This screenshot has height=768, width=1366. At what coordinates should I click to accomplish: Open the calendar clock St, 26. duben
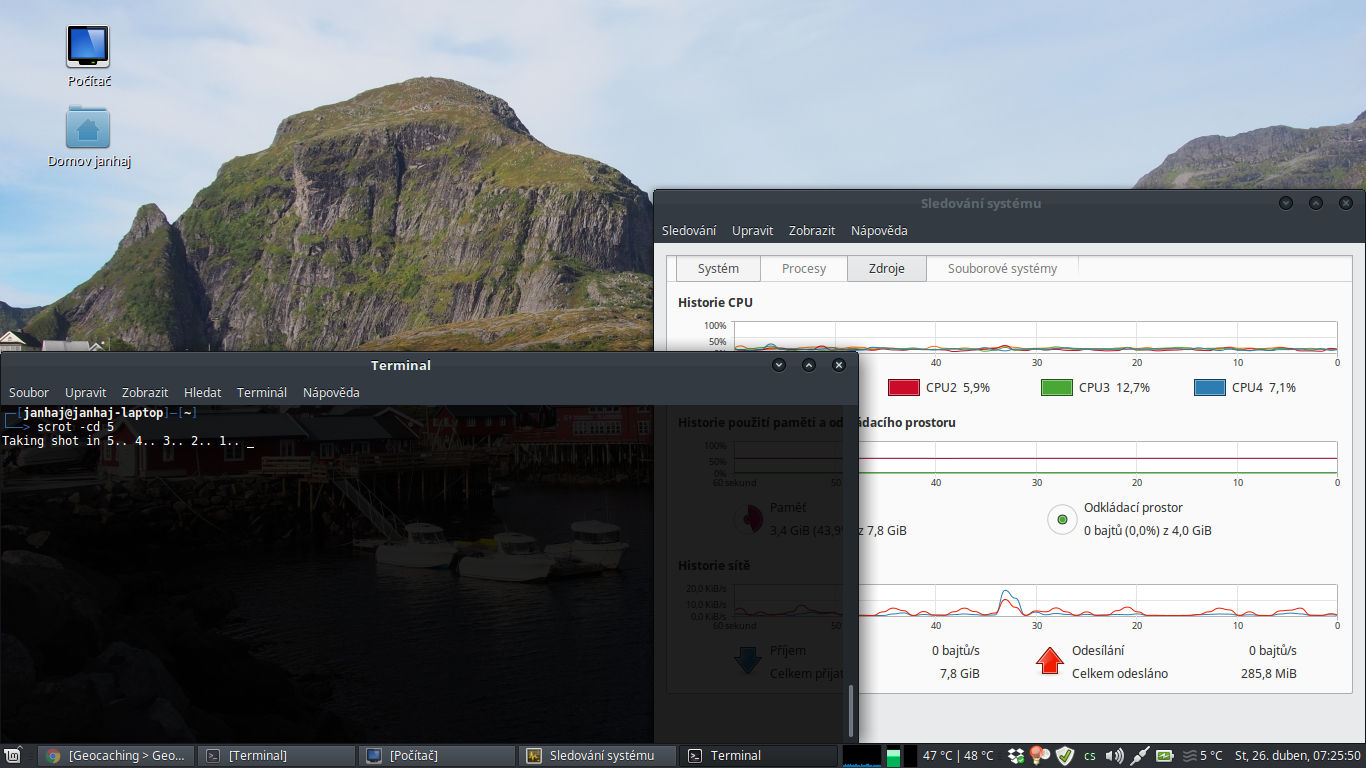(x=1298, y=755)
